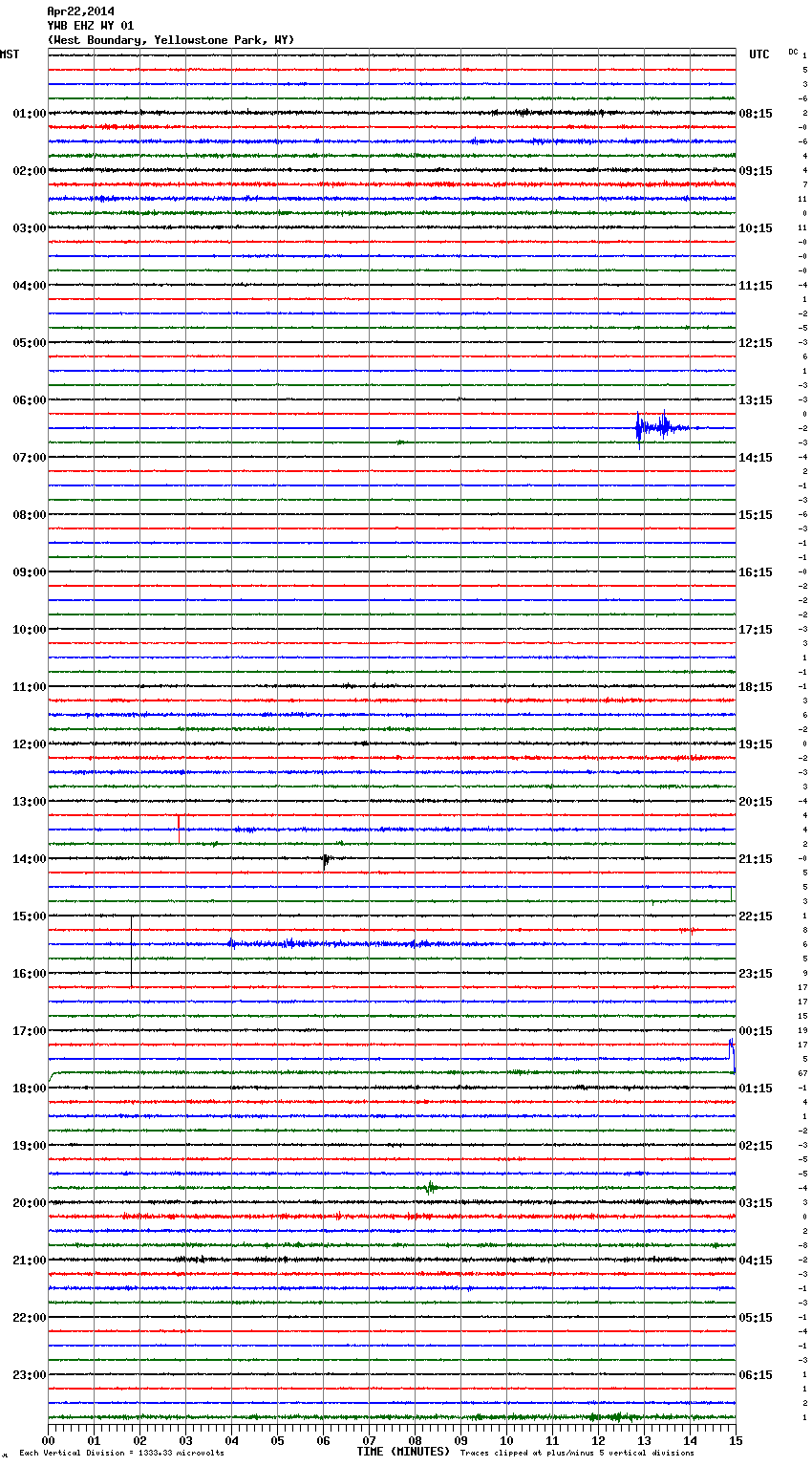The image size is (812, 1466).
Task: Click the 00:15 UTC time label
Action: [x=756, y=1031]
